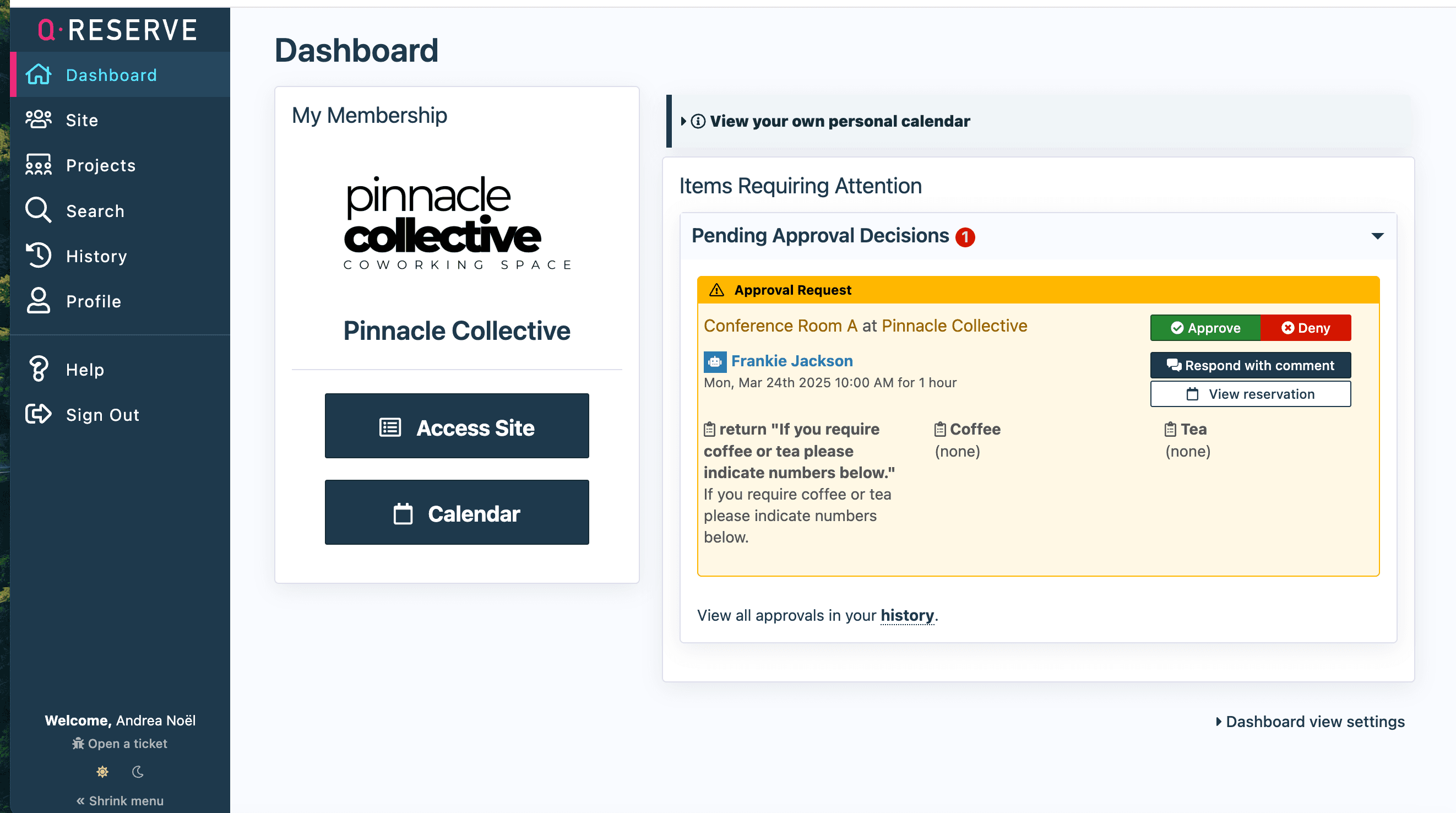Collapse the Pending Approval Decisions section

[1377, 236]
